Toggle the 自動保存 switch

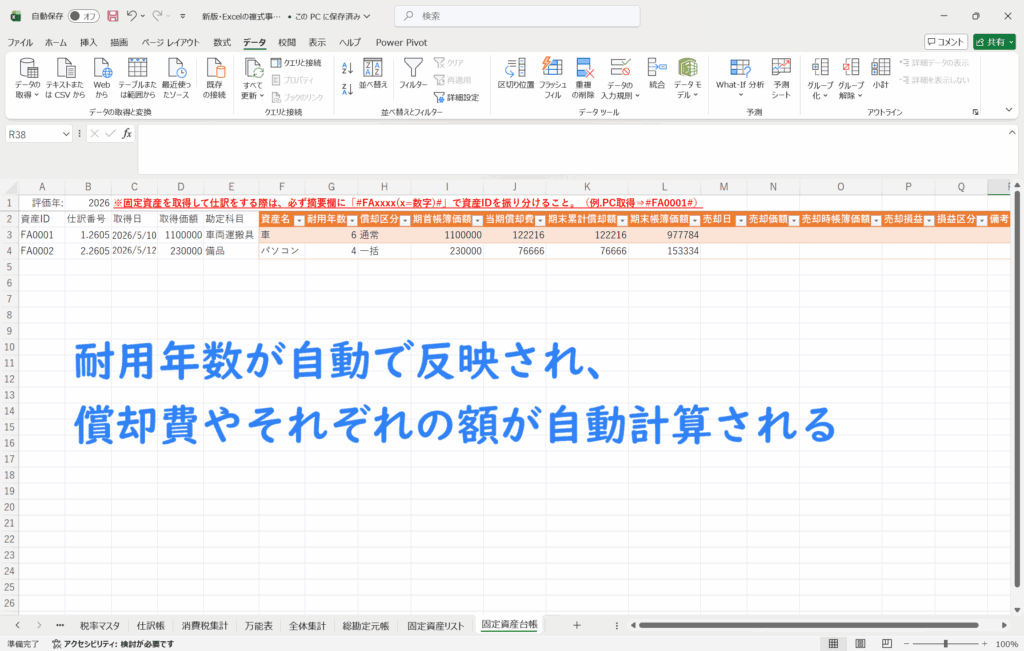84,16
